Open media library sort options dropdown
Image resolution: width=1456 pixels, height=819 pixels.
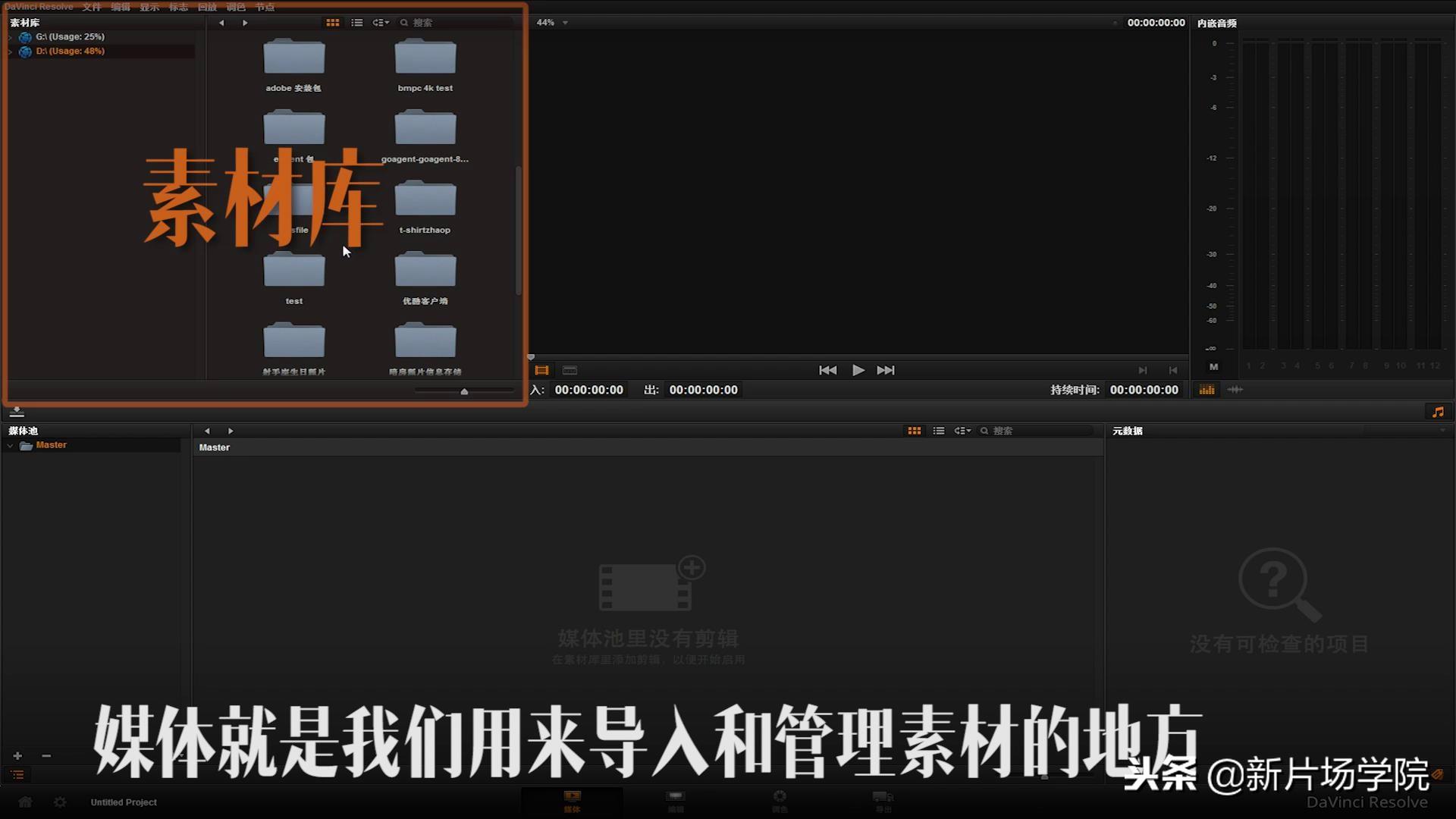(381, 23)
